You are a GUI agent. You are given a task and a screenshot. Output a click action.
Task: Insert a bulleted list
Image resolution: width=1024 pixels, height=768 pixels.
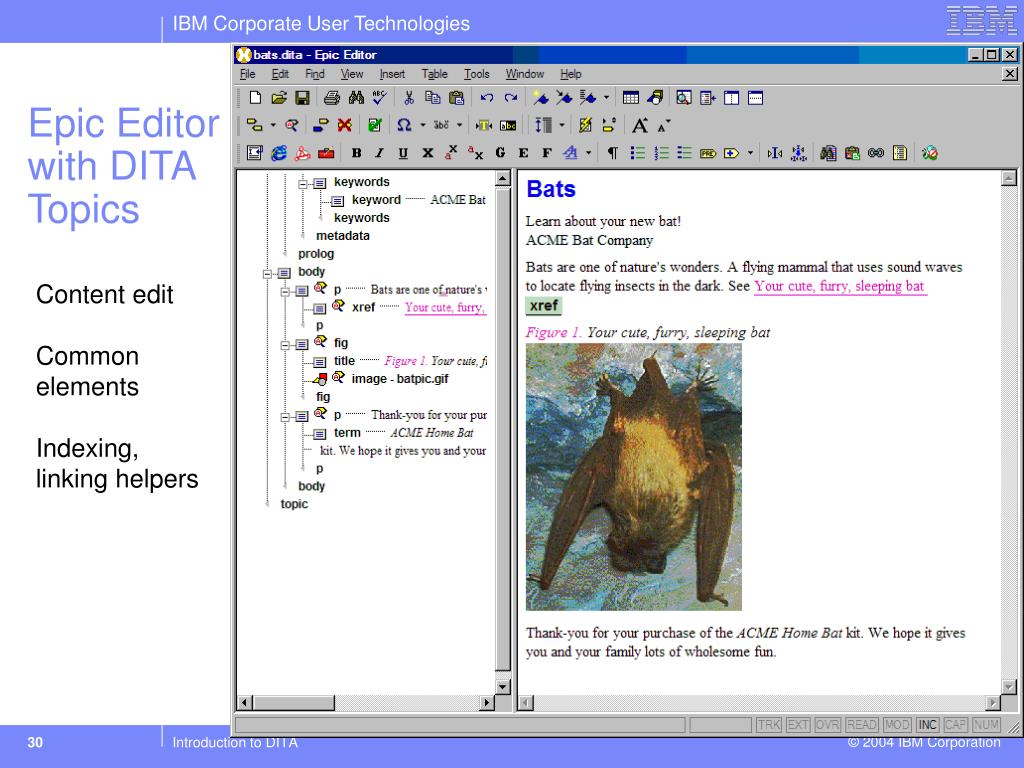637,153
